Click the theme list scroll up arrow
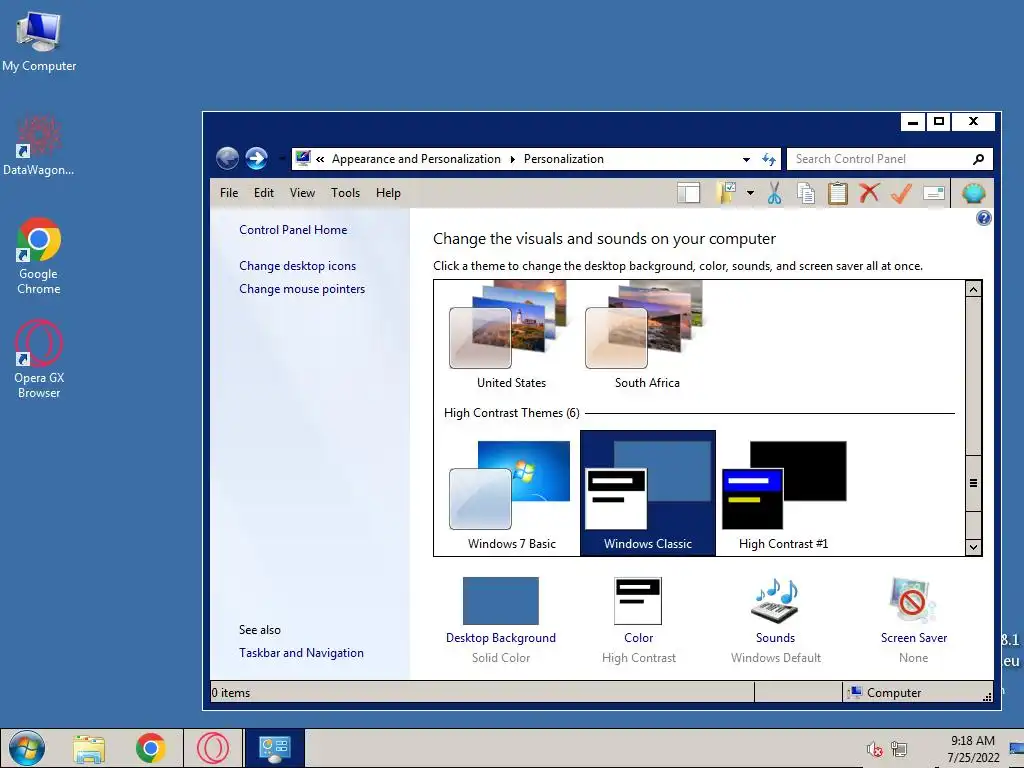This screenshot has width=1024, height=768. click(973, 289)
